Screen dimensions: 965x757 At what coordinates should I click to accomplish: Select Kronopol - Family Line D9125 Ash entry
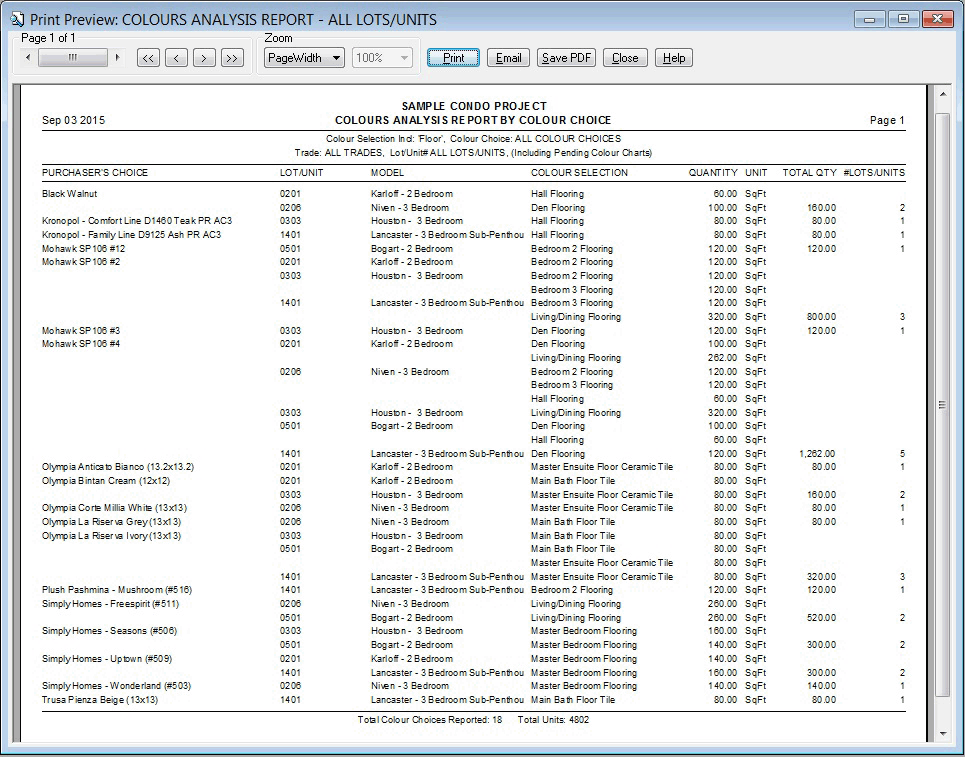click(x=131, y=235)
